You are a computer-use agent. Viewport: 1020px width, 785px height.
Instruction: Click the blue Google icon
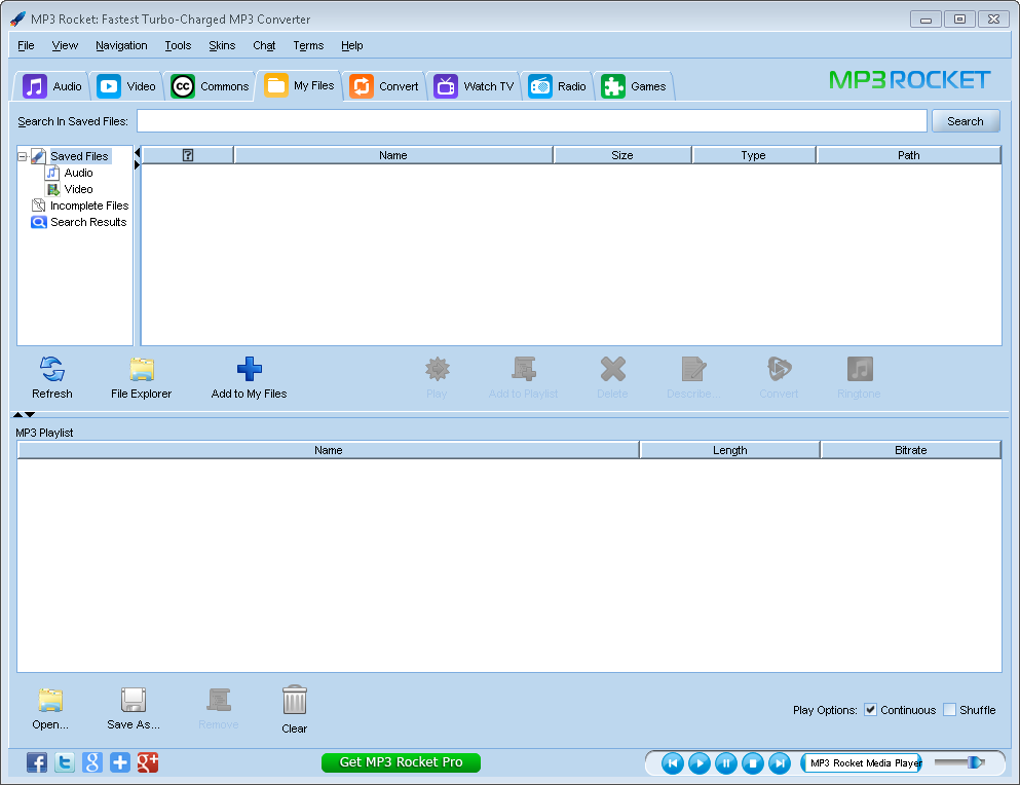(x=92, y=762)
